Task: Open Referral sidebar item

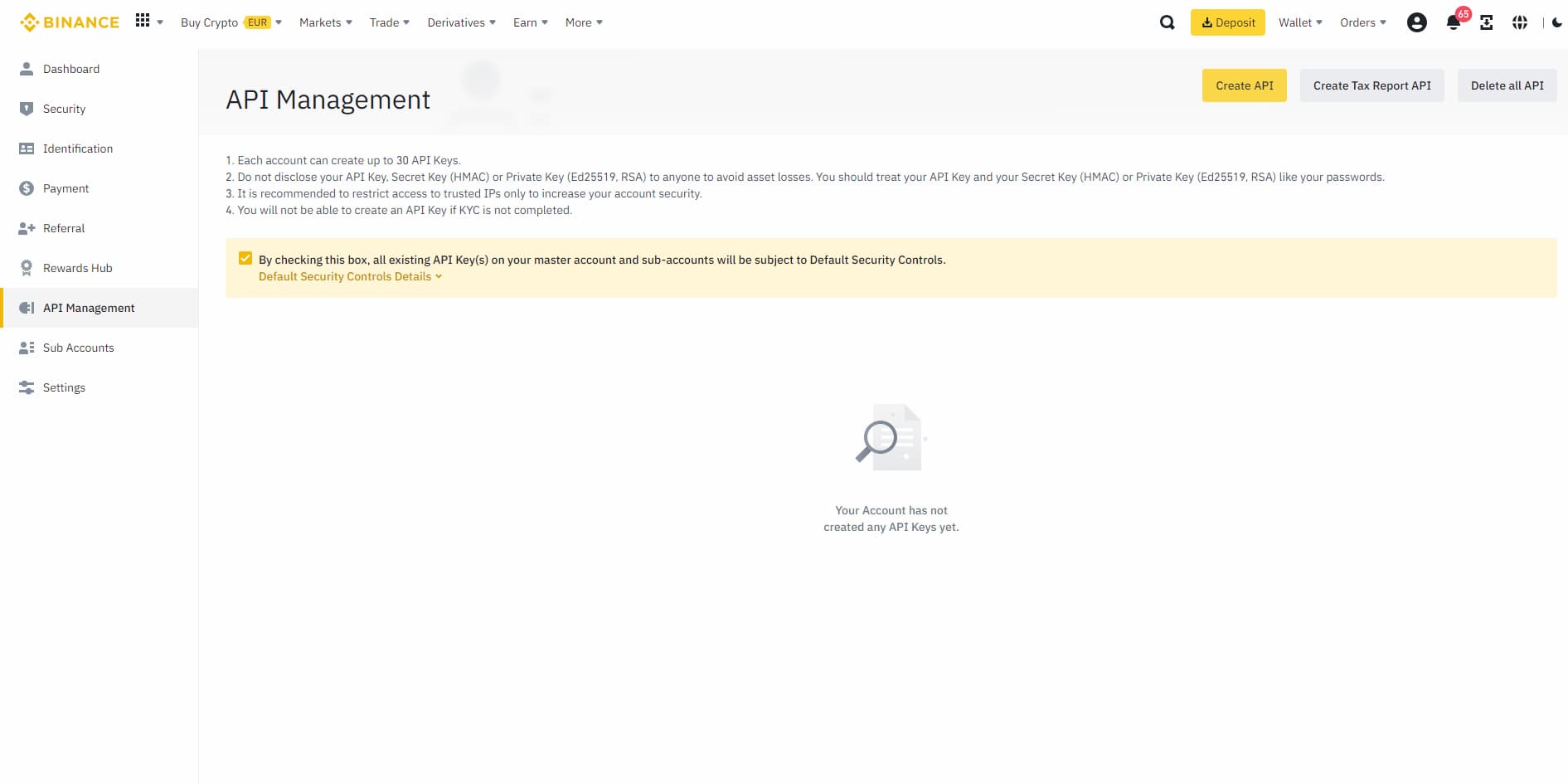Action: [100, 228]
